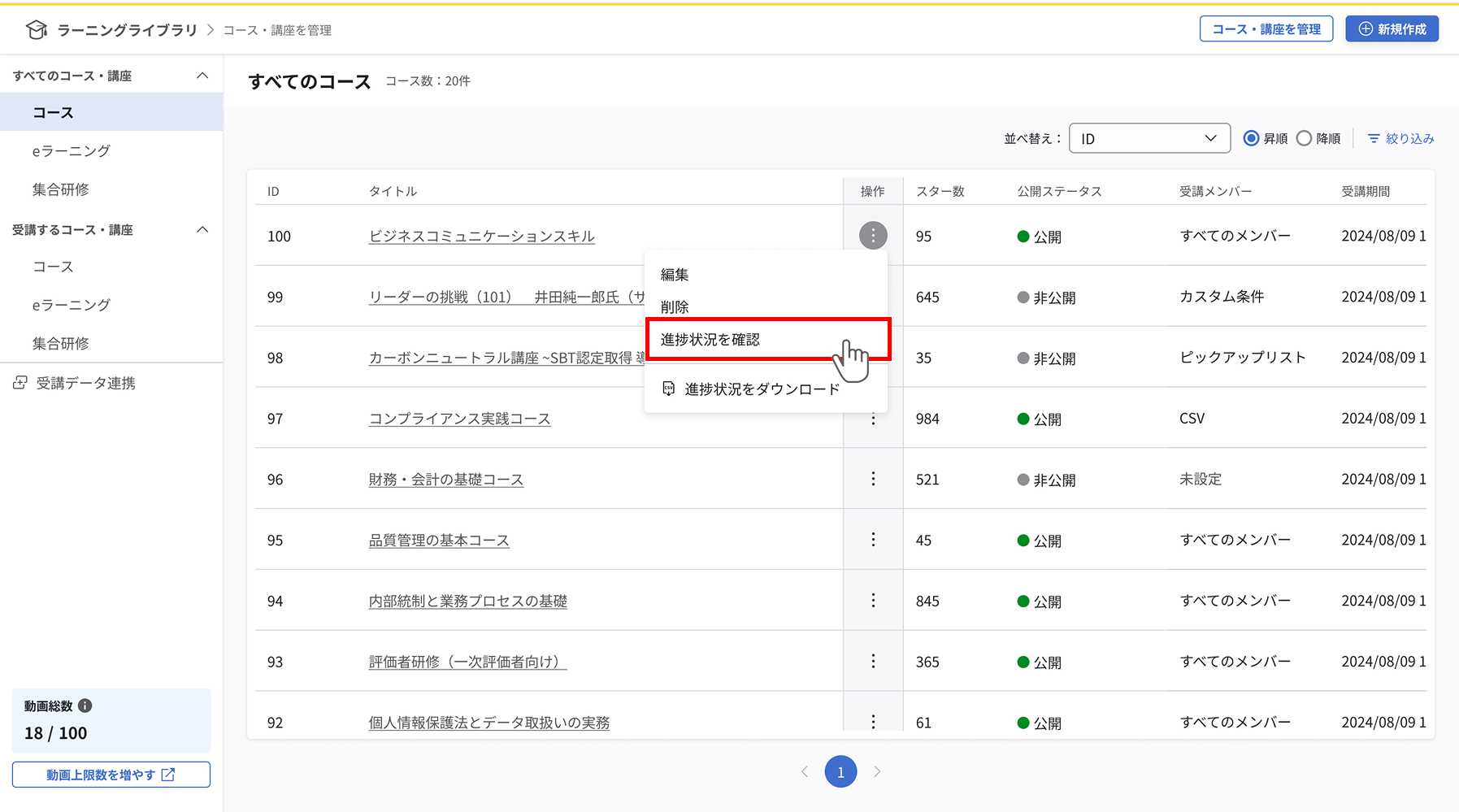Click カスタム条件 in course 99 row
Screen dimensions: 1459x812
click(x=1222, y=297)
